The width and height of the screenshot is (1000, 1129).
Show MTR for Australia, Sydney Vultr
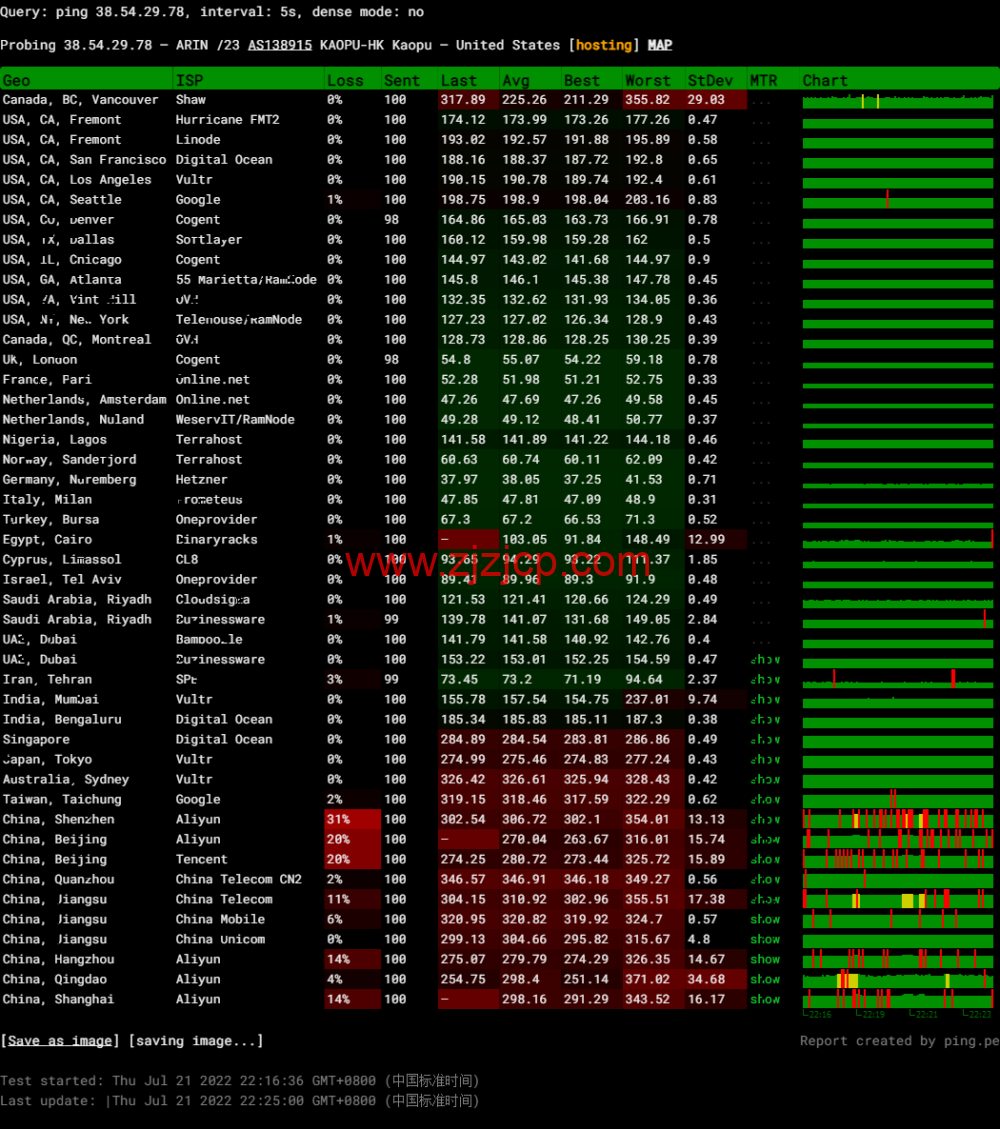click(x=765, y=780)
